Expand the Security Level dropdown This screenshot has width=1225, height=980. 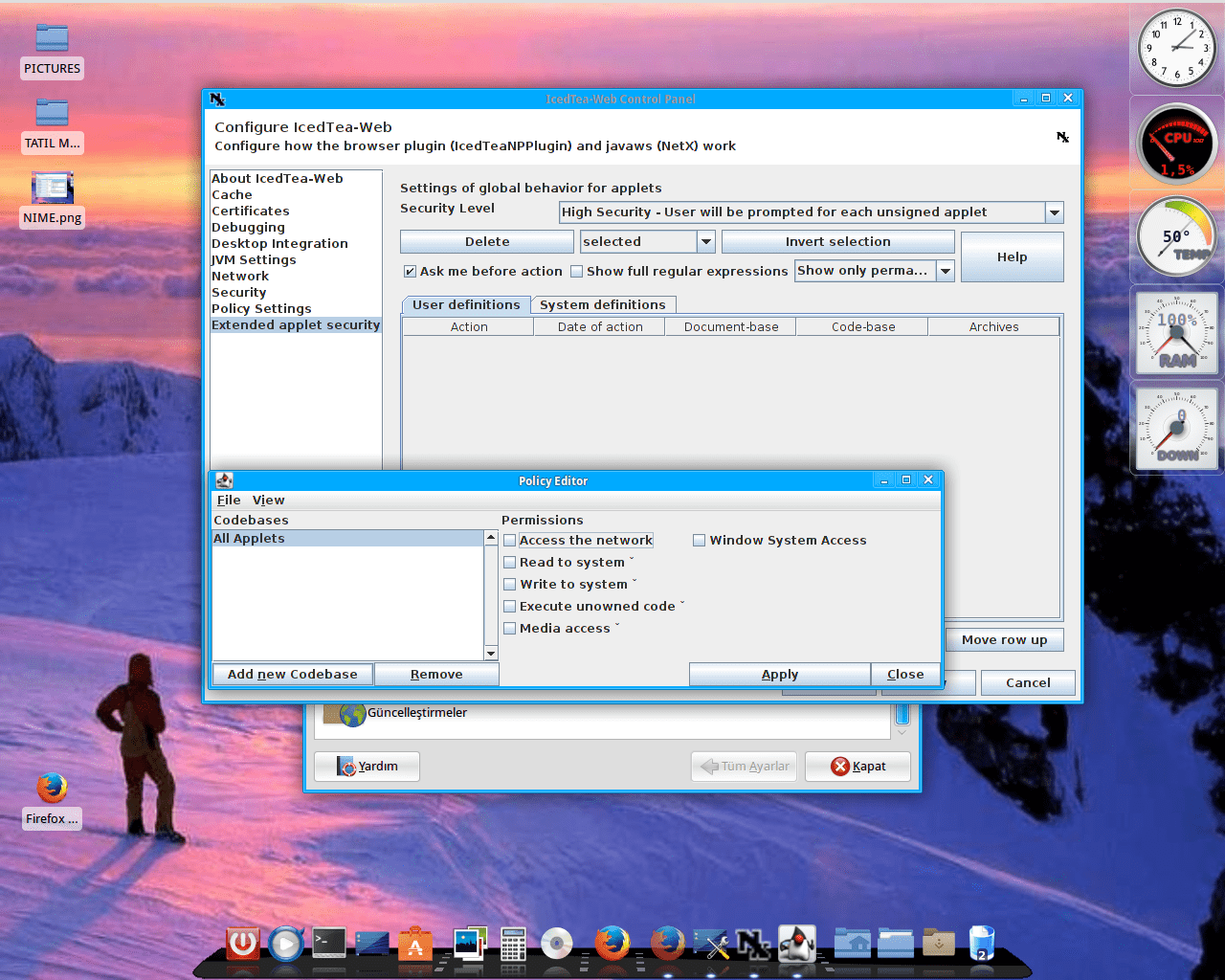(x=1054, y=212)
